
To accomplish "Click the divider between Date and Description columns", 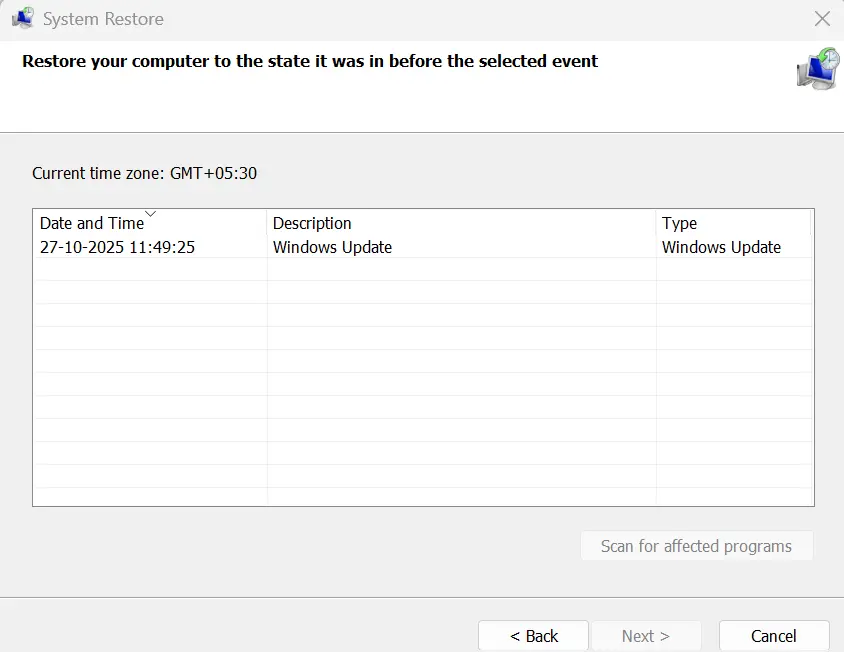I will [267, 223].
